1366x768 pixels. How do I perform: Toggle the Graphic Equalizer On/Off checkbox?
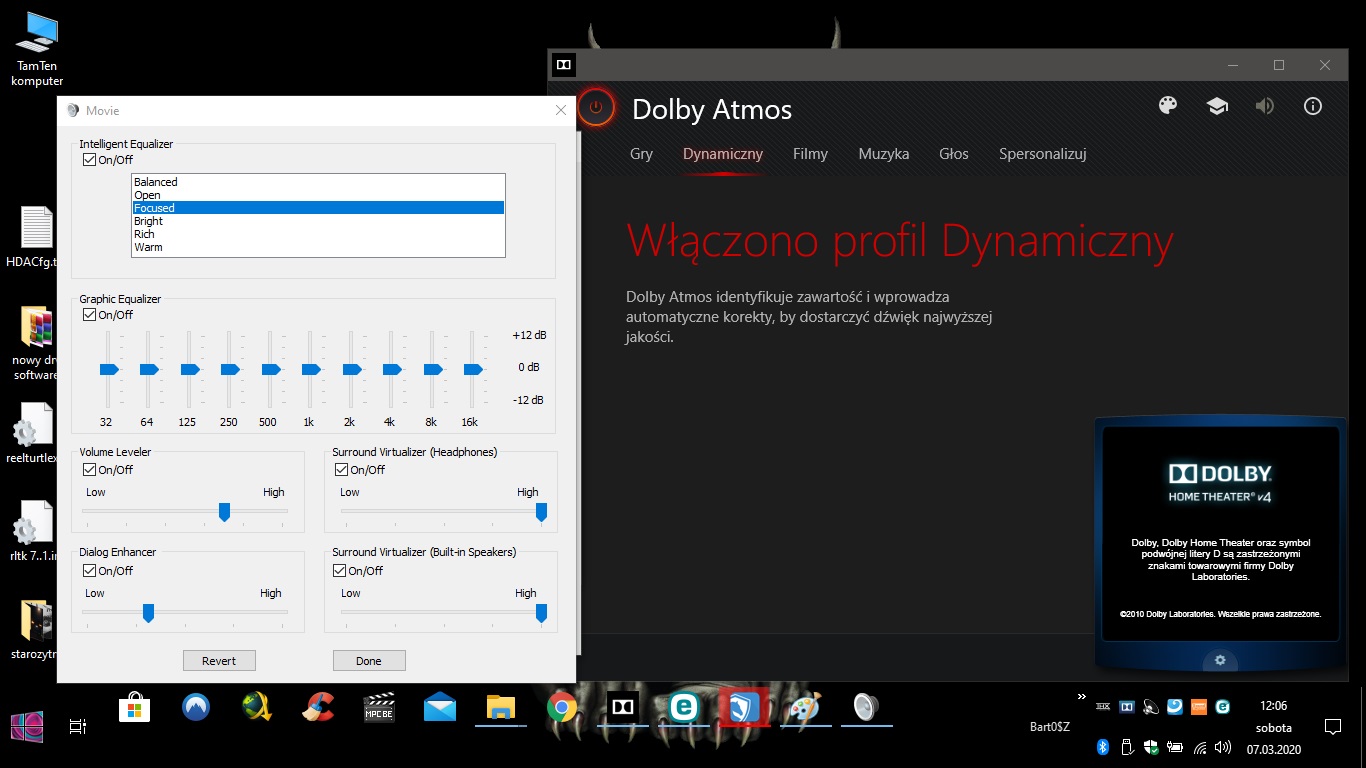[90, 315]
